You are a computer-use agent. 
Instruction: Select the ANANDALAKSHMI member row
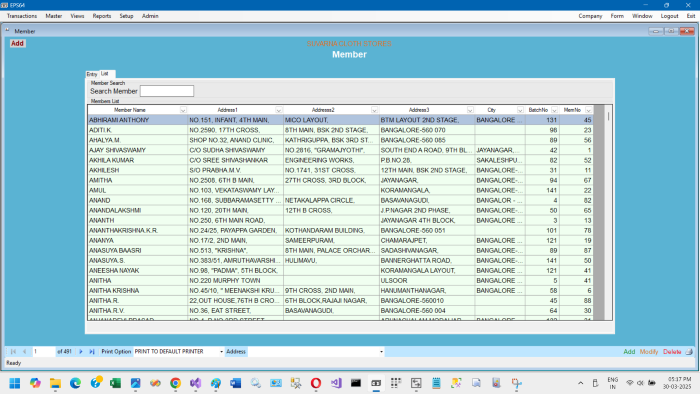(x=341, y=210)
